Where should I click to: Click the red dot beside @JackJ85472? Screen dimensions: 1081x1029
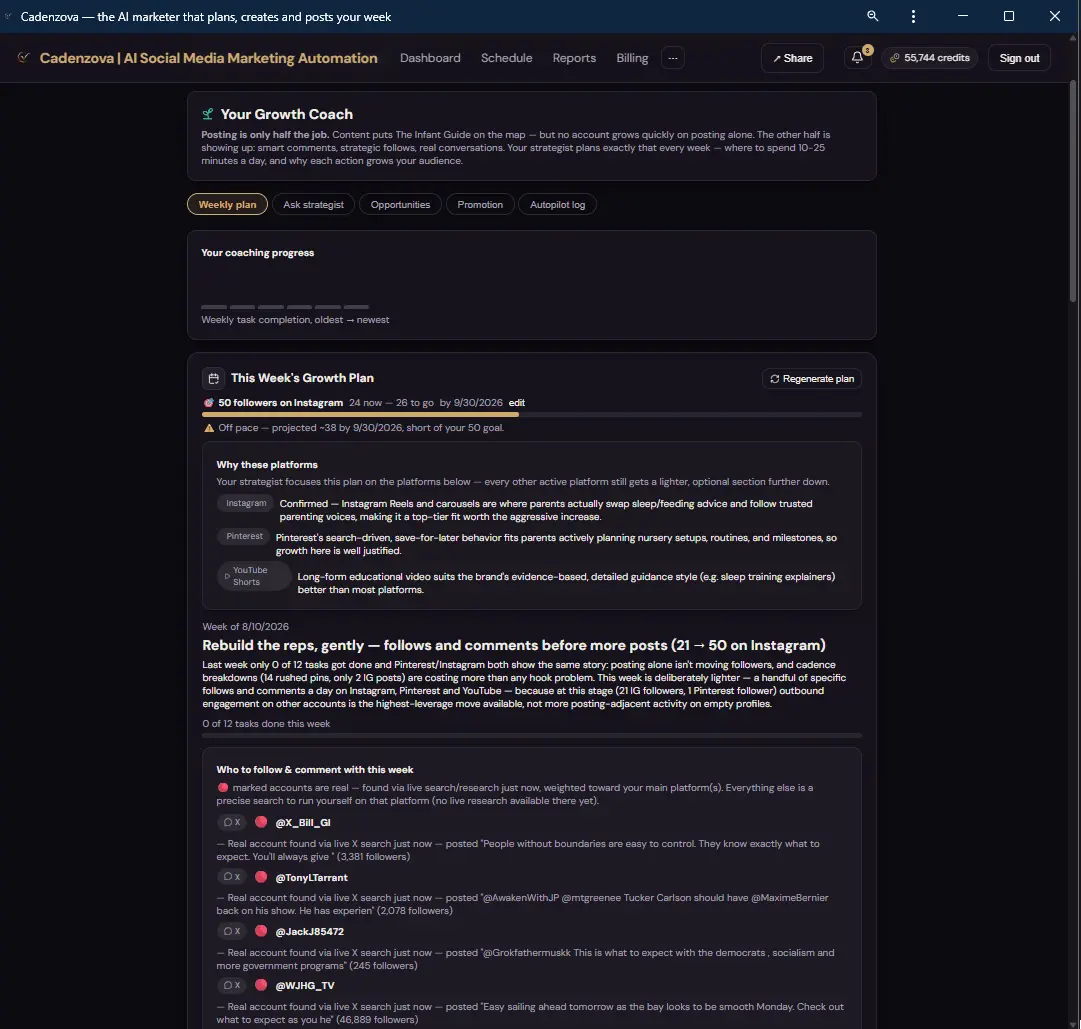261,930
